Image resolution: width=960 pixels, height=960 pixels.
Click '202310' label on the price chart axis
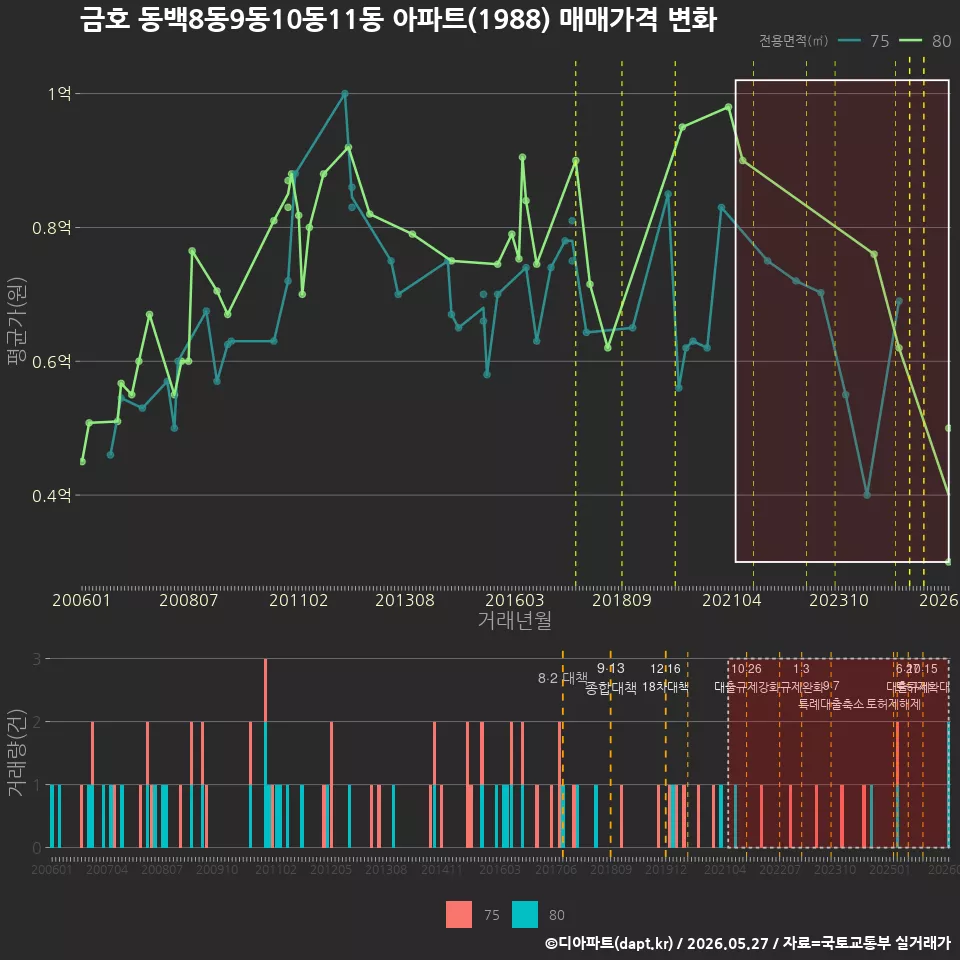839,600
